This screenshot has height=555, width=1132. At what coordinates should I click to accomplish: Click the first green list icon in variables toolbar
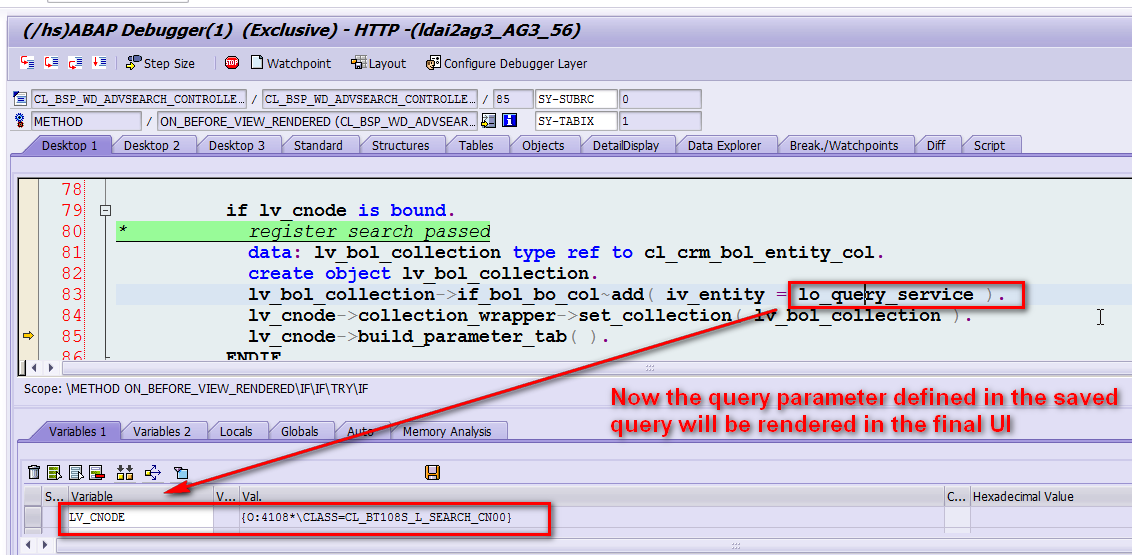tap(54, 473)
